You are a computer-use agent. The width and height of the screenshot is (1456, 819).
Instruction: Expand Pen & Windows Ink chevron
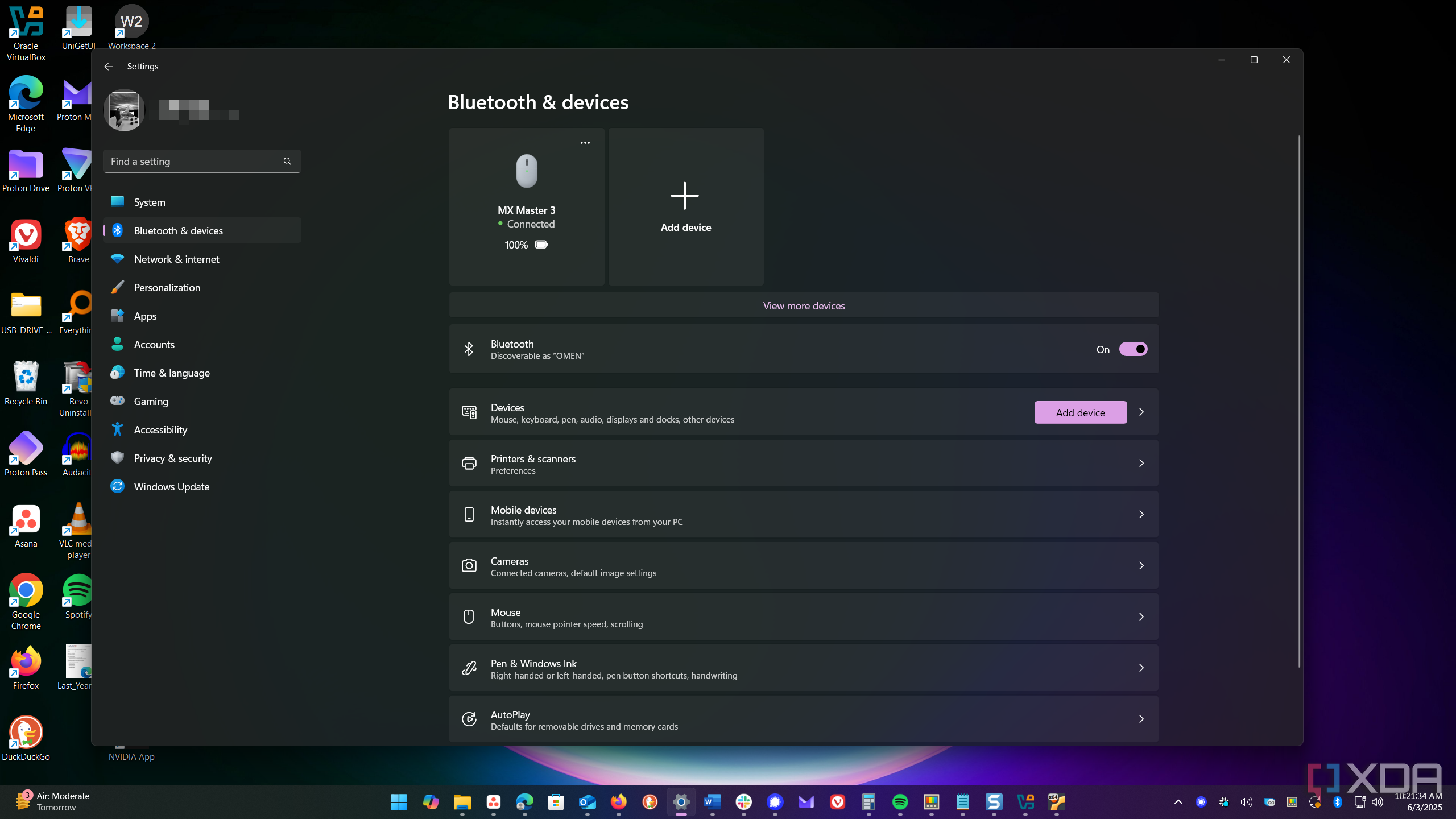pos(1141,668)
